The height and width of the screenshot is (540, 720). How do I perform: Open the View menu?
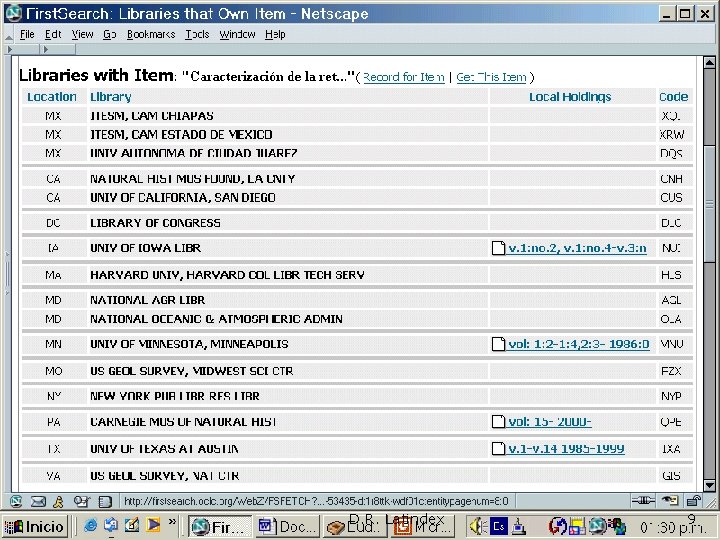tap(82, 34)
